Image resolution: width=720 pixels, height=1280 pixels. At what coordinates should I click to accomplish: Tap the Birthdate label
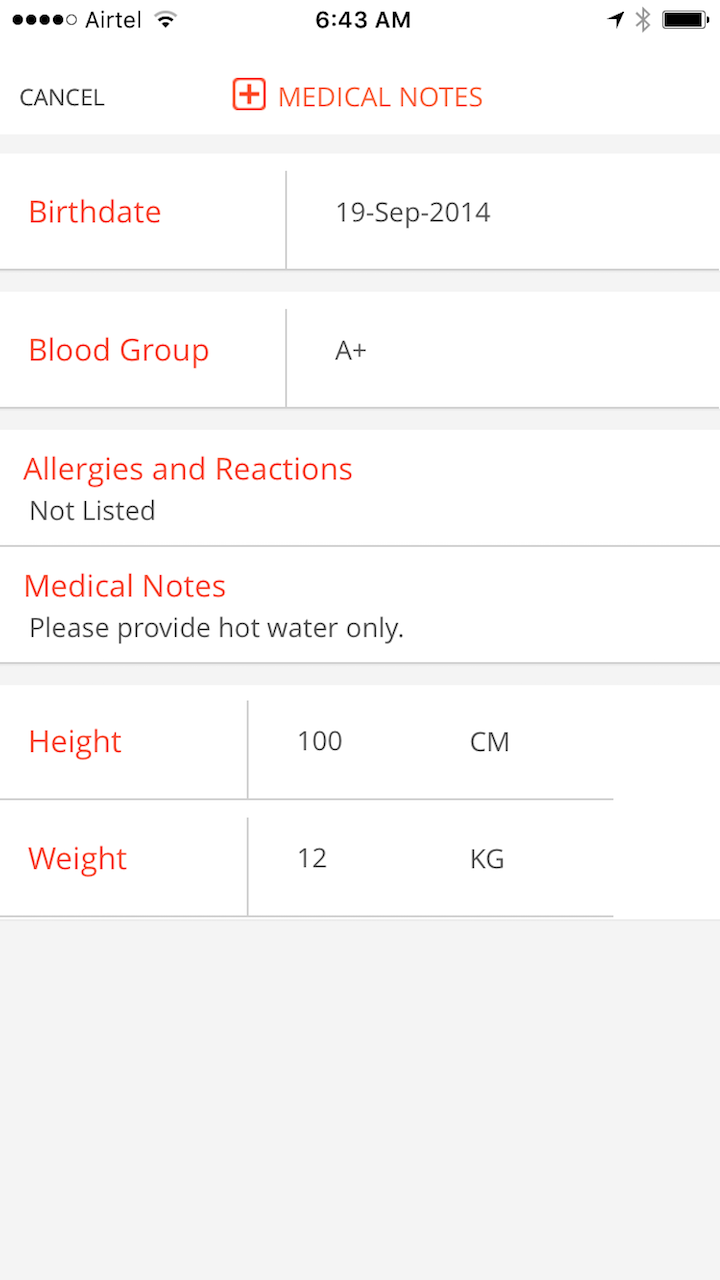(95, 212)
